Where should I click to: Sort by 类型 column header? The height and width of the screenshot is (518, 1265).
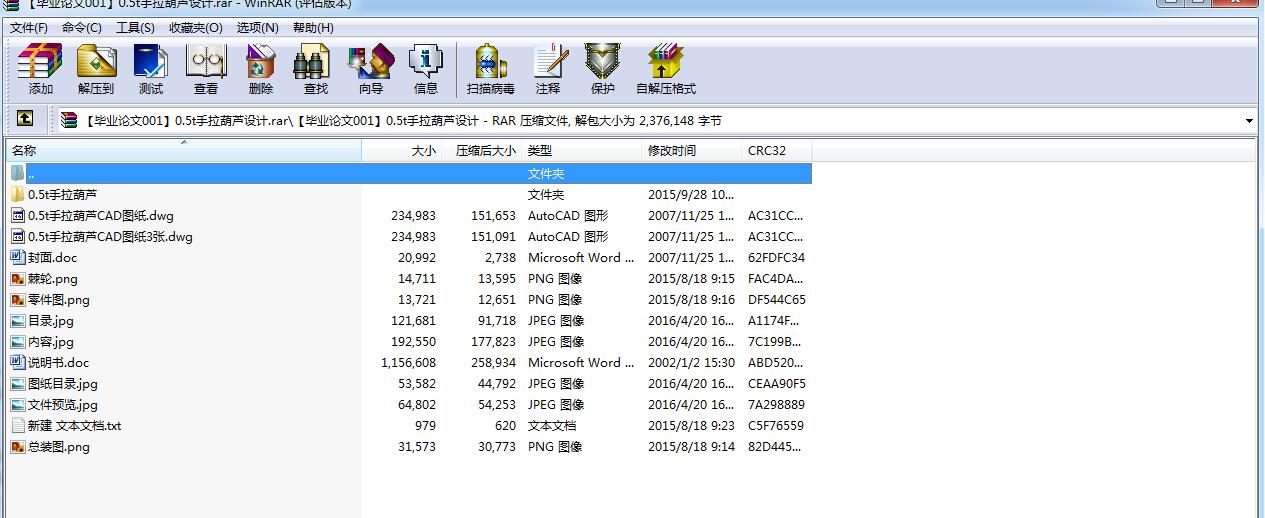(582, 151)
